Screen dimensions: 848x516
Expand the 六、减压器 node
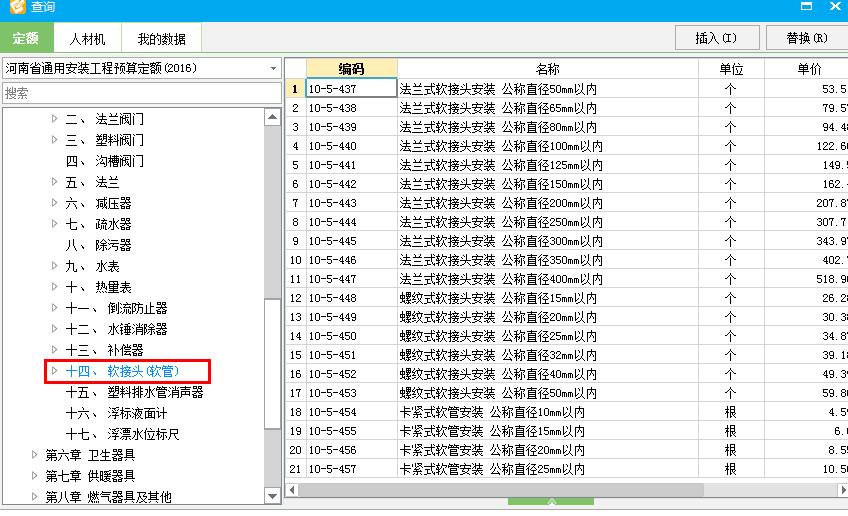click(x=54, y=203)
